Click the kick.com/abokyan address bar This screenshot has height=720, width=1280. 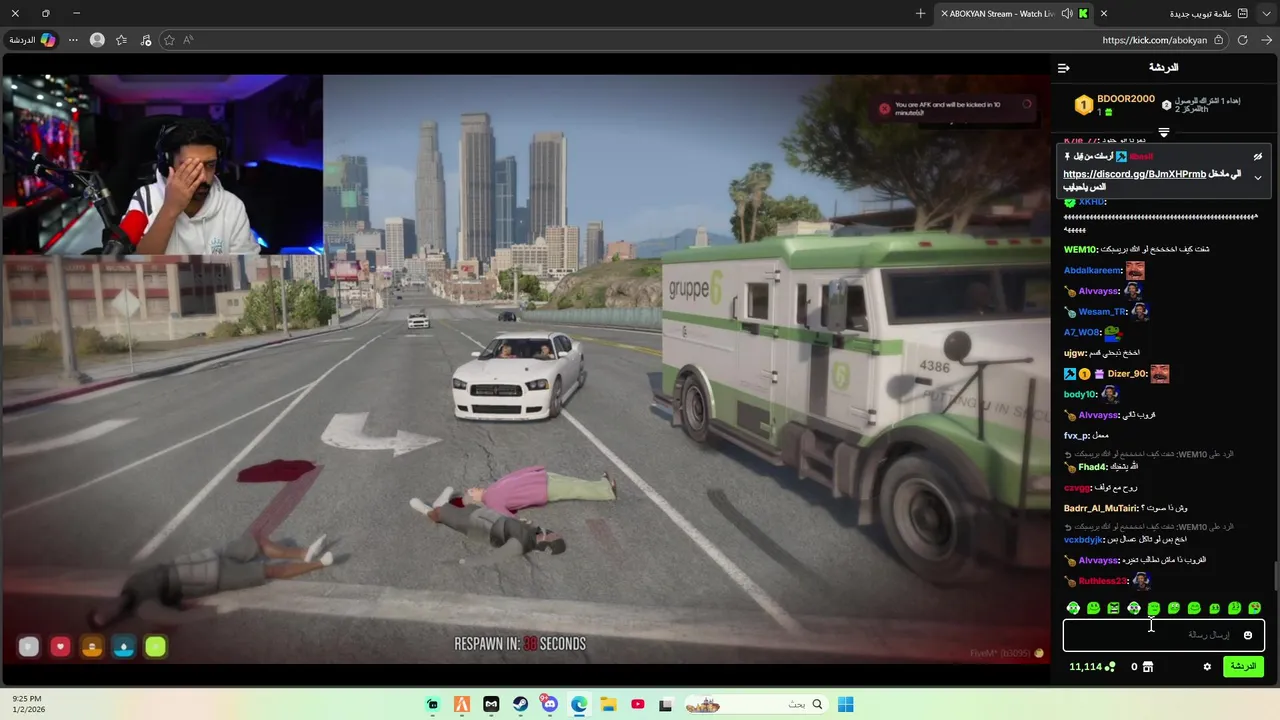coord(1154,40)
